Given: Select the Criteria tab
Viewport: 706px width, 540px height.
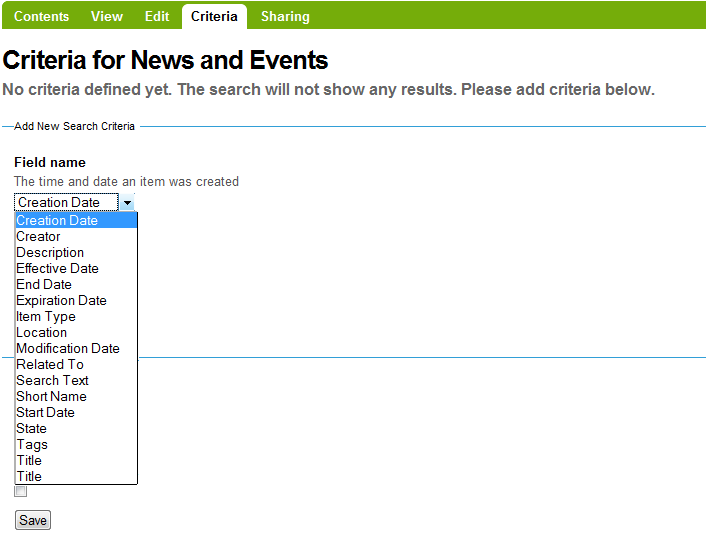Looking at the screenshot, I should point(214,16).
